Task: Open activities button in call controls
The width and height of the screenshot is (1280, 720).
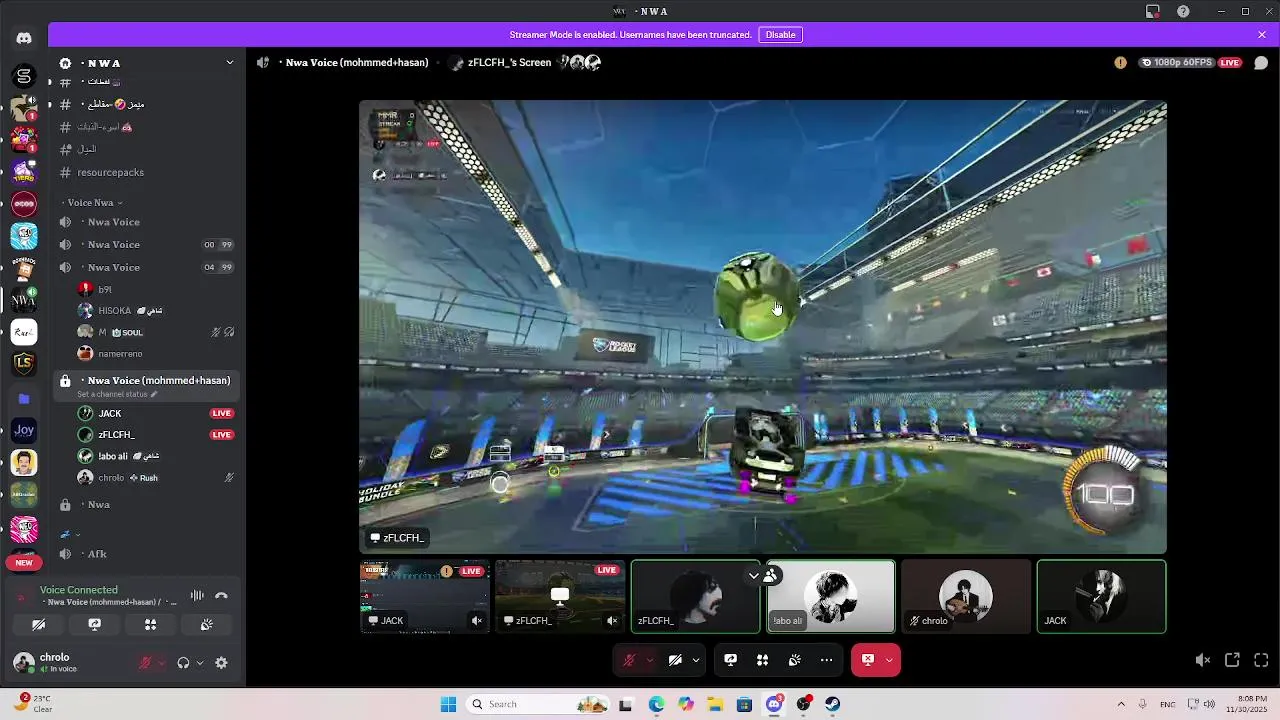Action: pyautogui.click(x=762, y=660)
